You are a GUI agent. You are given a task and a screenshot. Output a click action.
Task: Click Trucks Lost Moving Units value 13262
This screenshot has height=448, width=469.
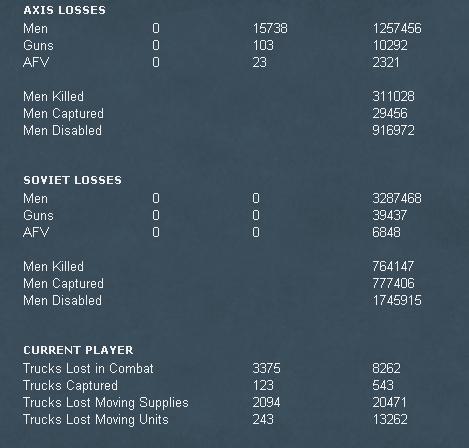click(390, 419)
